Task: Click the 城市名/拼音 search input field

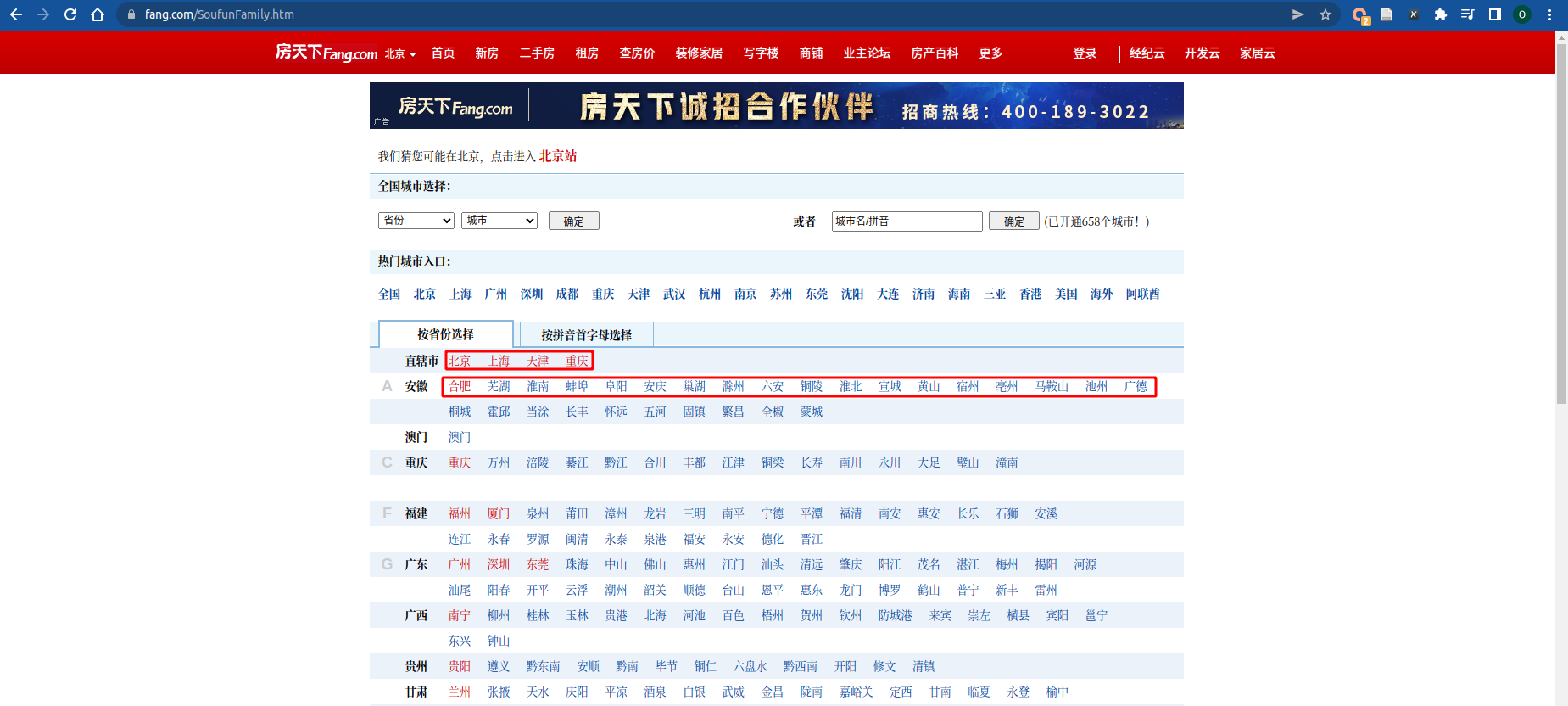Action: tap(907, 221)
